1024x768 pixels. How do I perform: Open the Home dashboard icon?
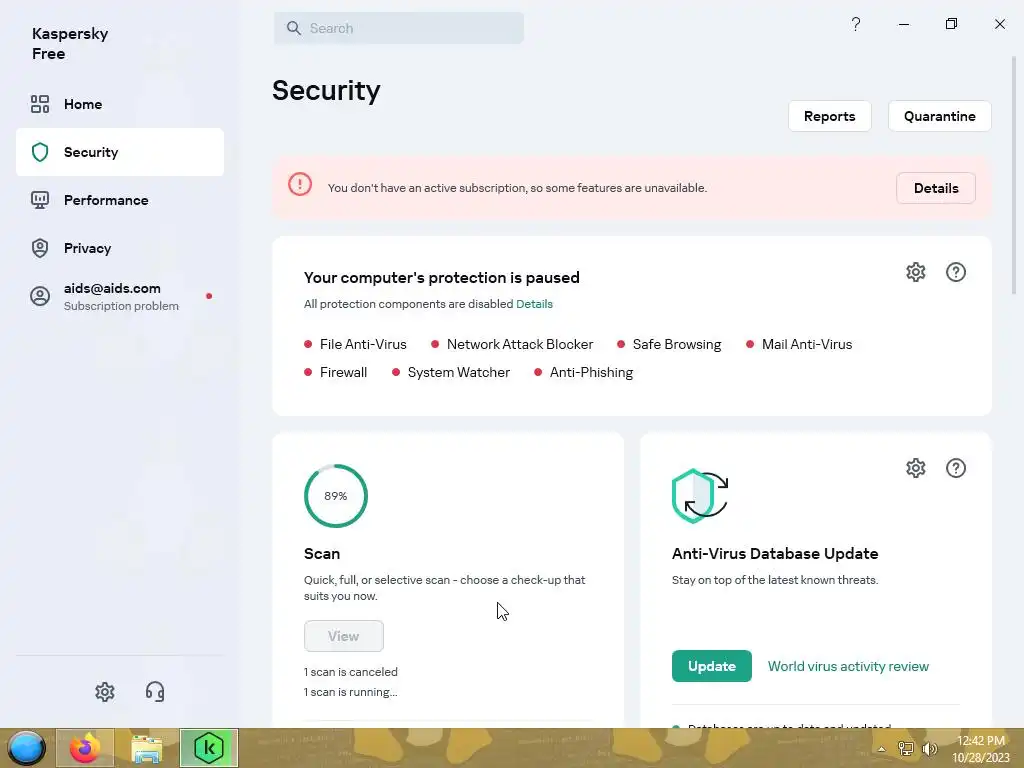tap(40, 104)
